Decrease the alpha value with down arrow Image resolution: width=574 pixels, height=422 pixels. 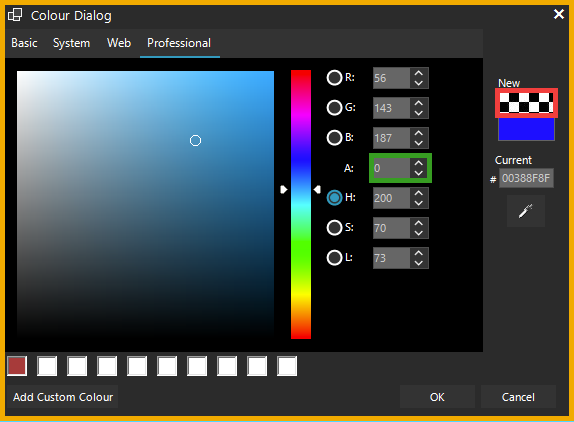pyautogui.click(x=419, y=173)
